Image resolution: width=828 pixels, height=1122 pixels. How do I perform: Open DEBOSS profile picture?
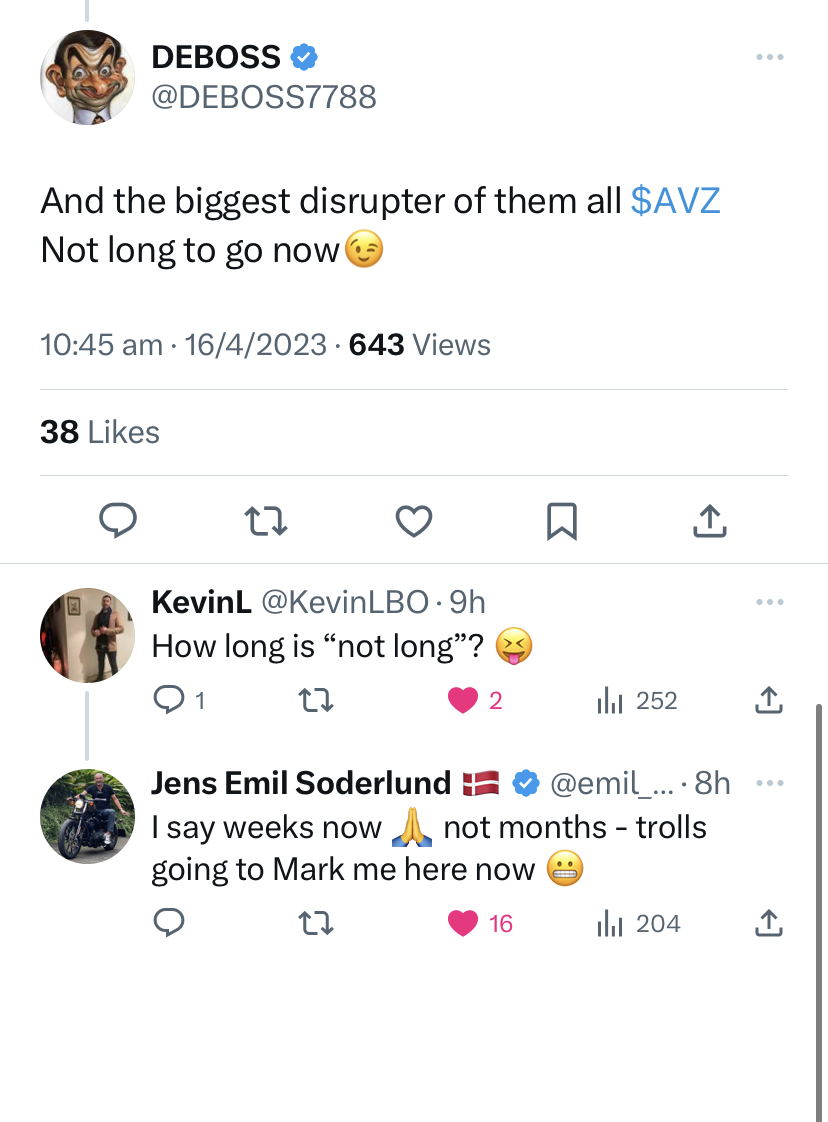(87, 77)
